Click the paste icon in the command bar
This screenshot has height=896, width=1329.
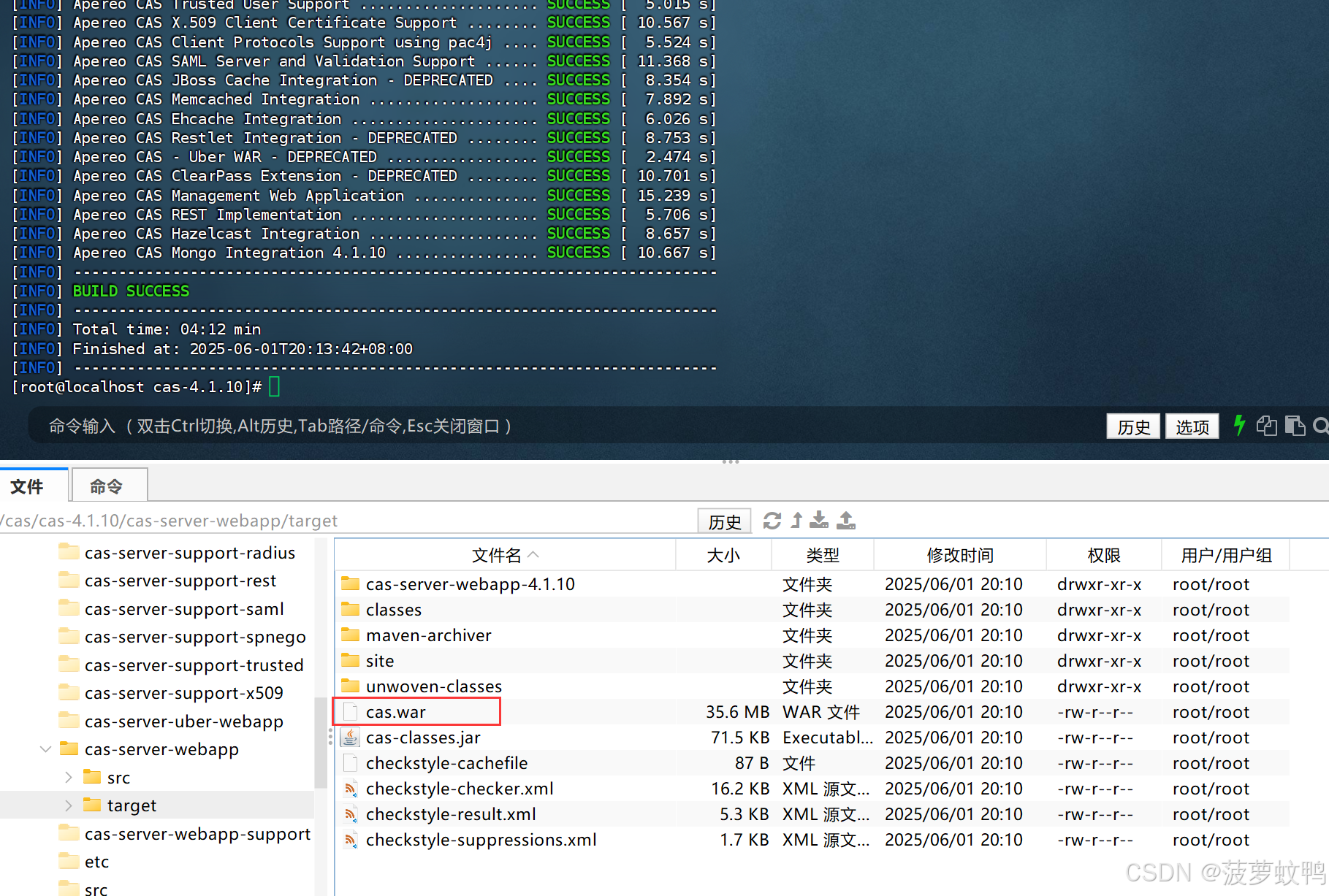click(x=1295, y=425)
